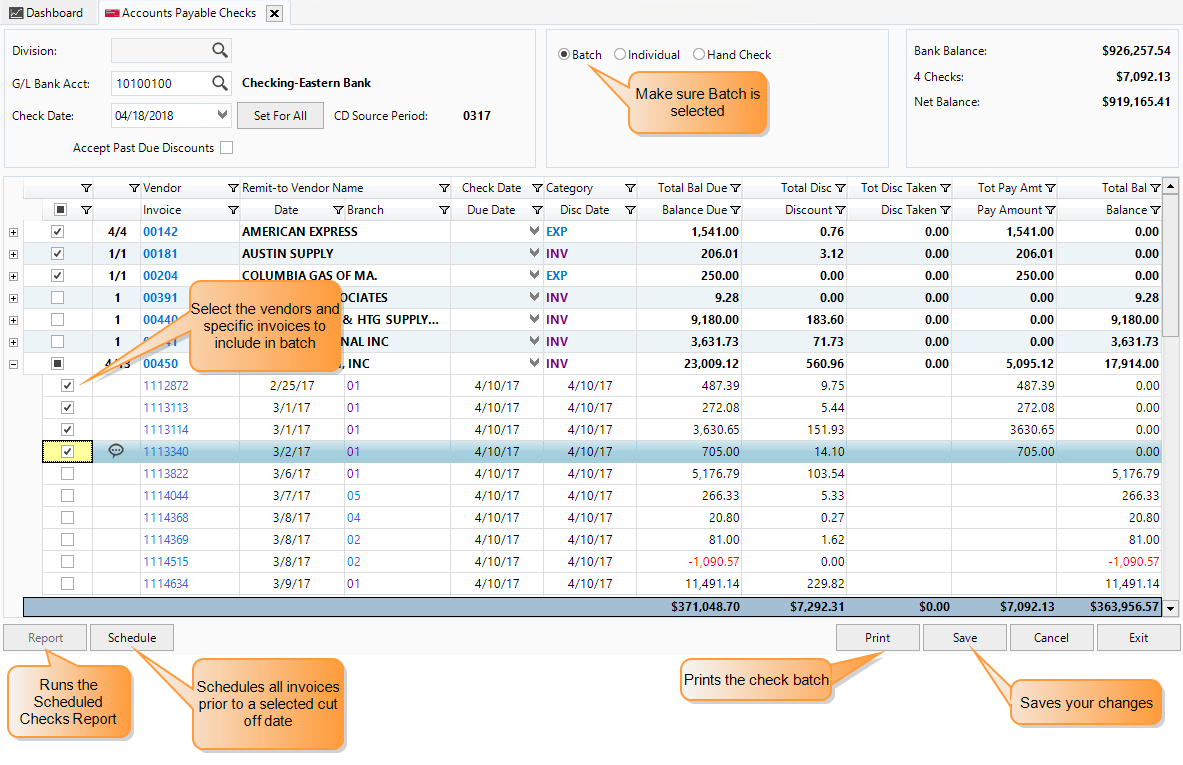Enable Accept Past Due Discounts checkbox
This screenshot has width=1183, height=765.
[226, 148]
